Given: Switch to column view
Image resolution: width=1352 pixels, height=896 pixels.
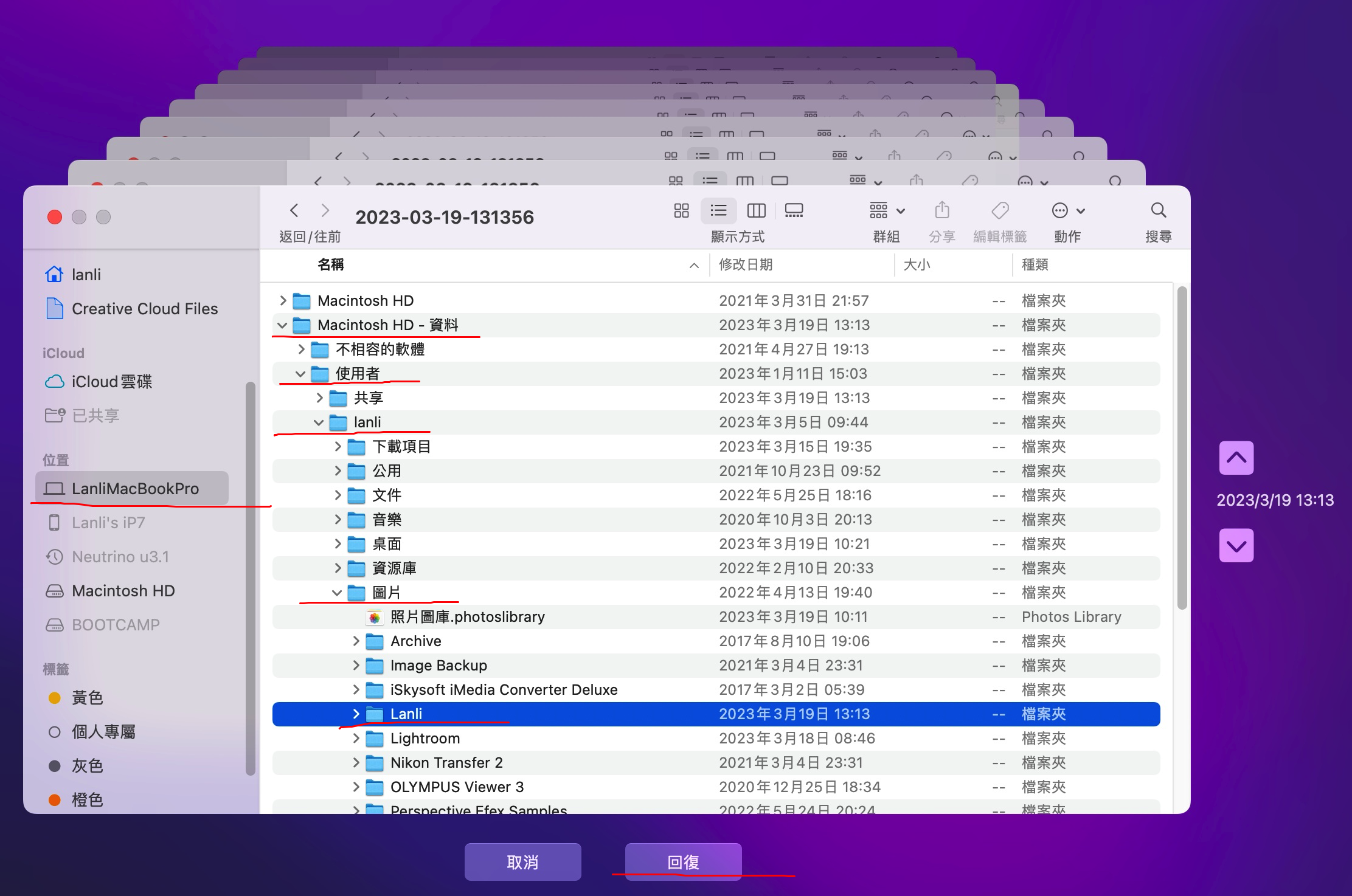Looking at the screenshot, I should (x=756, y=211).
